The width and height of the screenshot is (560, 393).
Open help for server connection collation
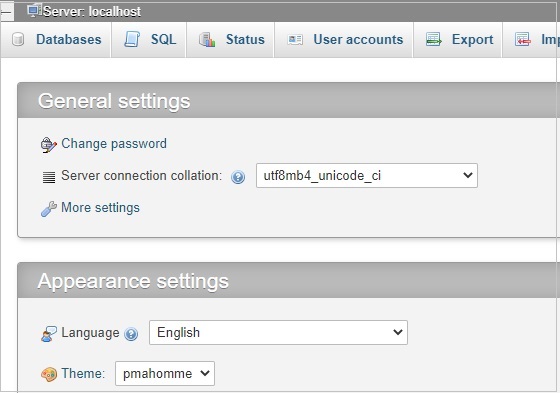238,177
